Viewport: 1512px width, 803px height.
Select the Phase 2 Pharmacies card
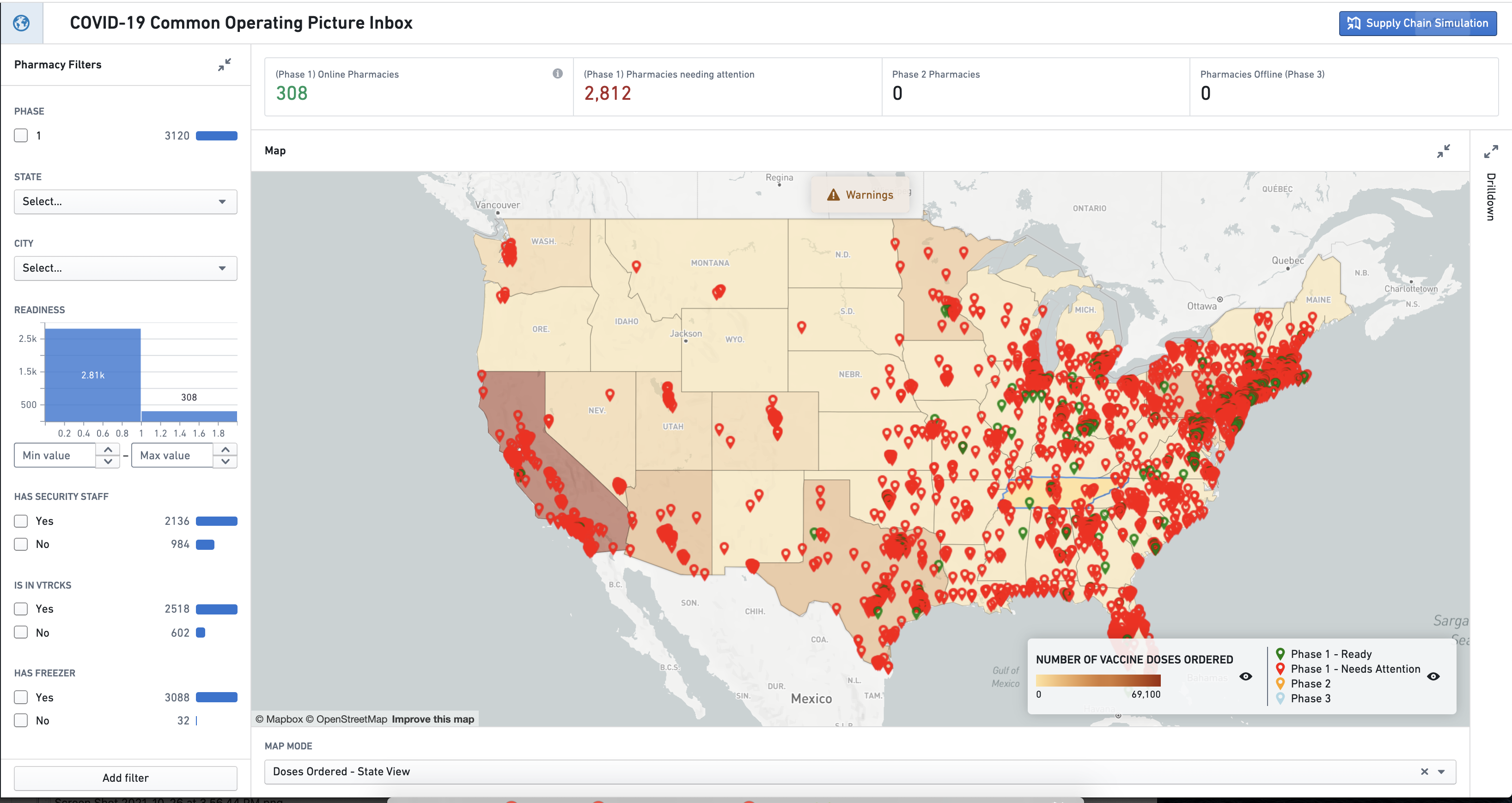[1036, 86]
